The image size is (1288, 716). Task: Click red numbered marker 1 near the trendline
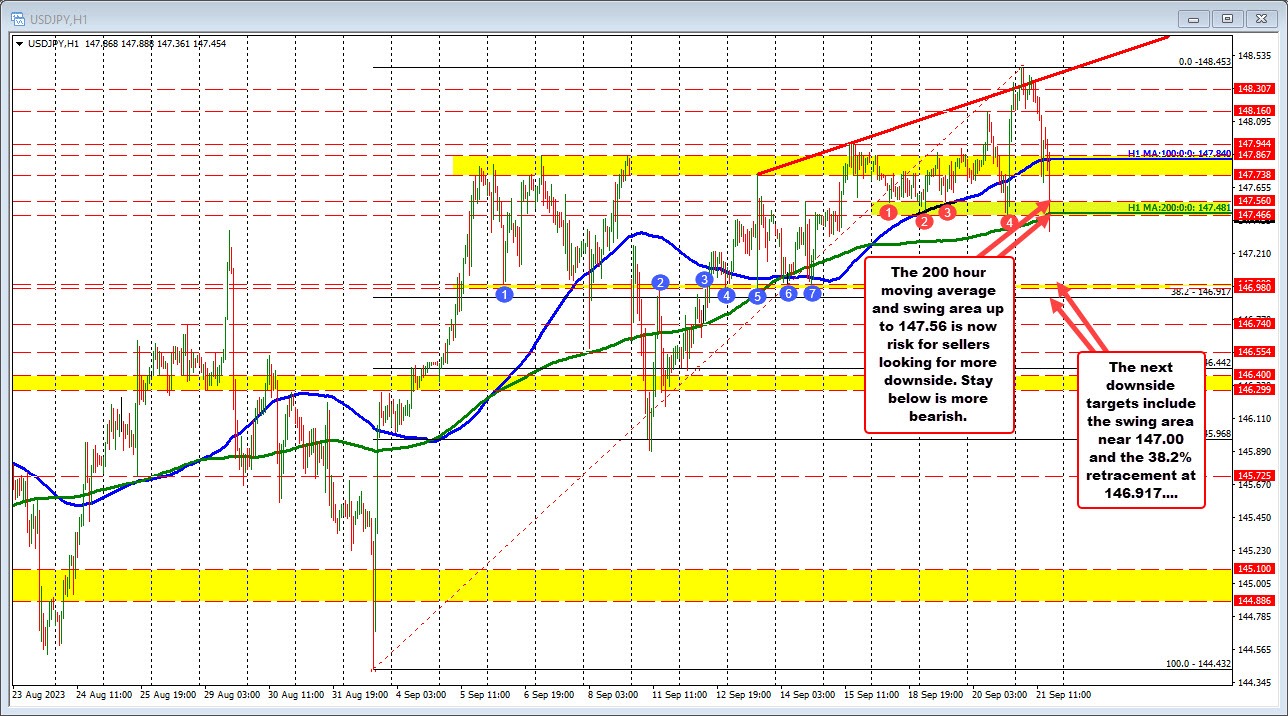coord(888,211)
